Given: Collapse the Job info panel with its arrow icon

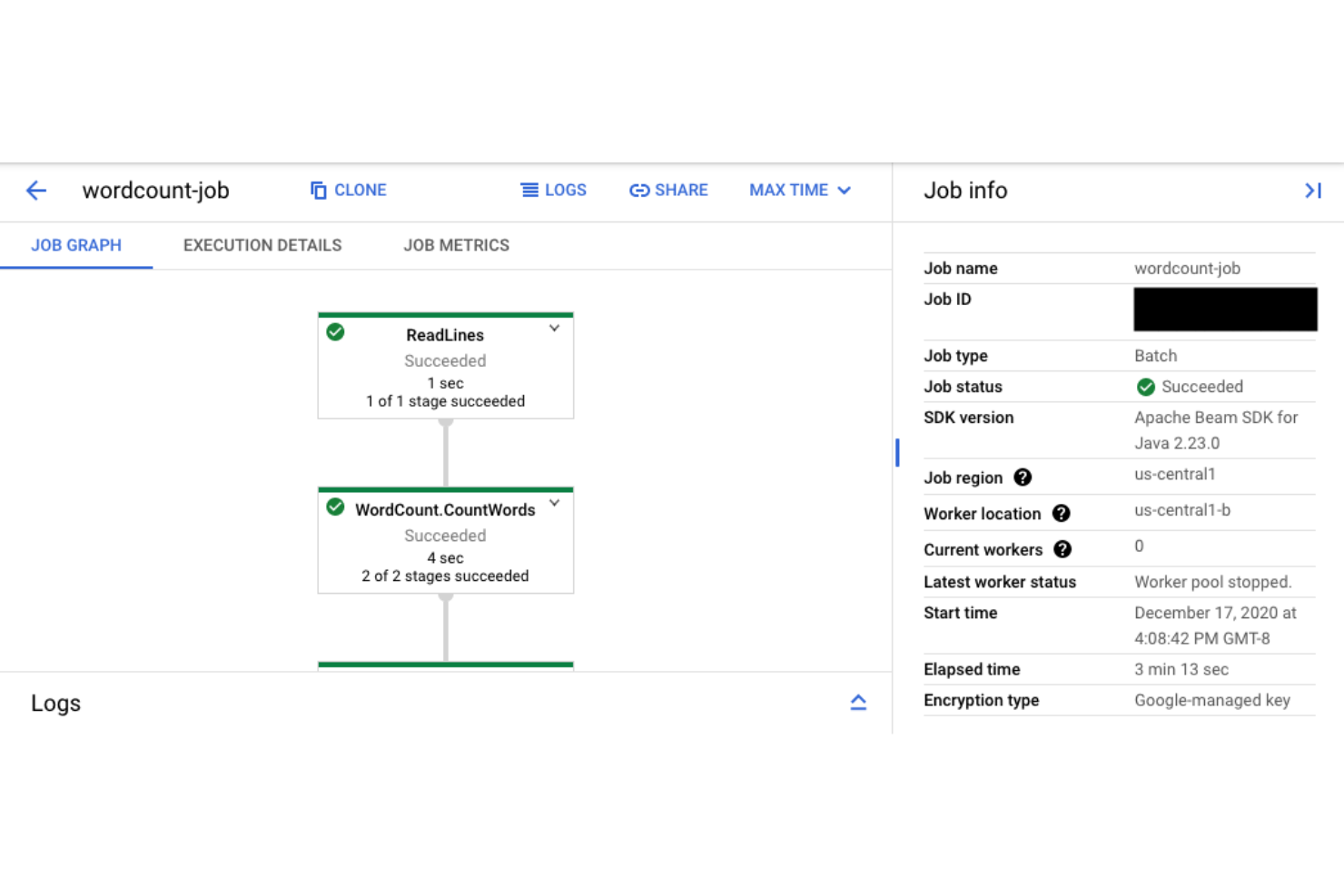Looking at the screenshot, I should tap(1313, 191).
